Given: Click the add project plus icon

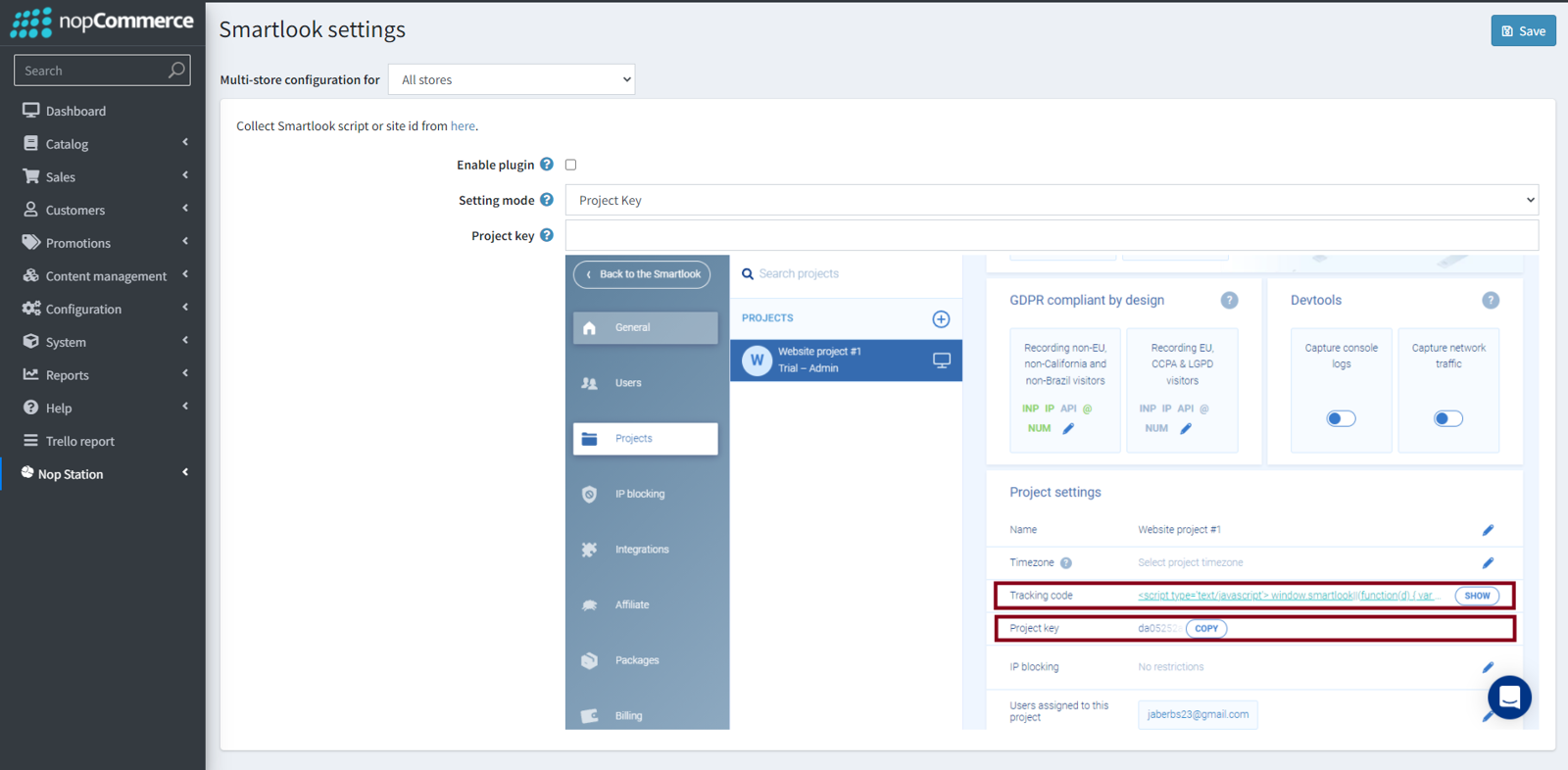Looking at the screenshot, I should coord(941,318).
